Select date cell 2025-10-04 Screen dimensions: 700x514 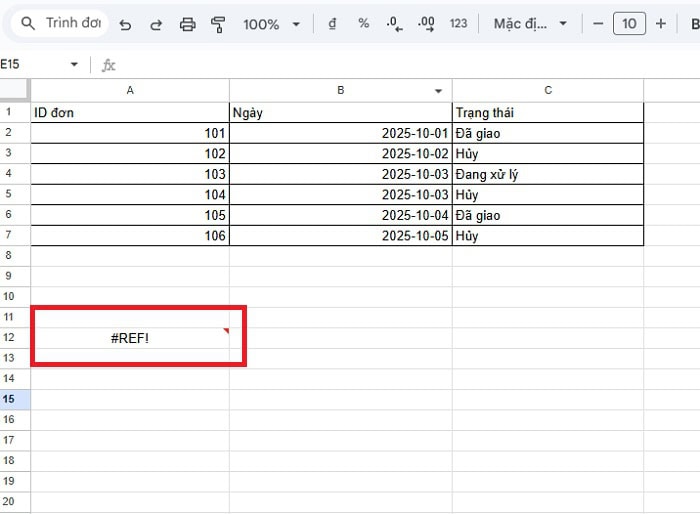(341, 215)
